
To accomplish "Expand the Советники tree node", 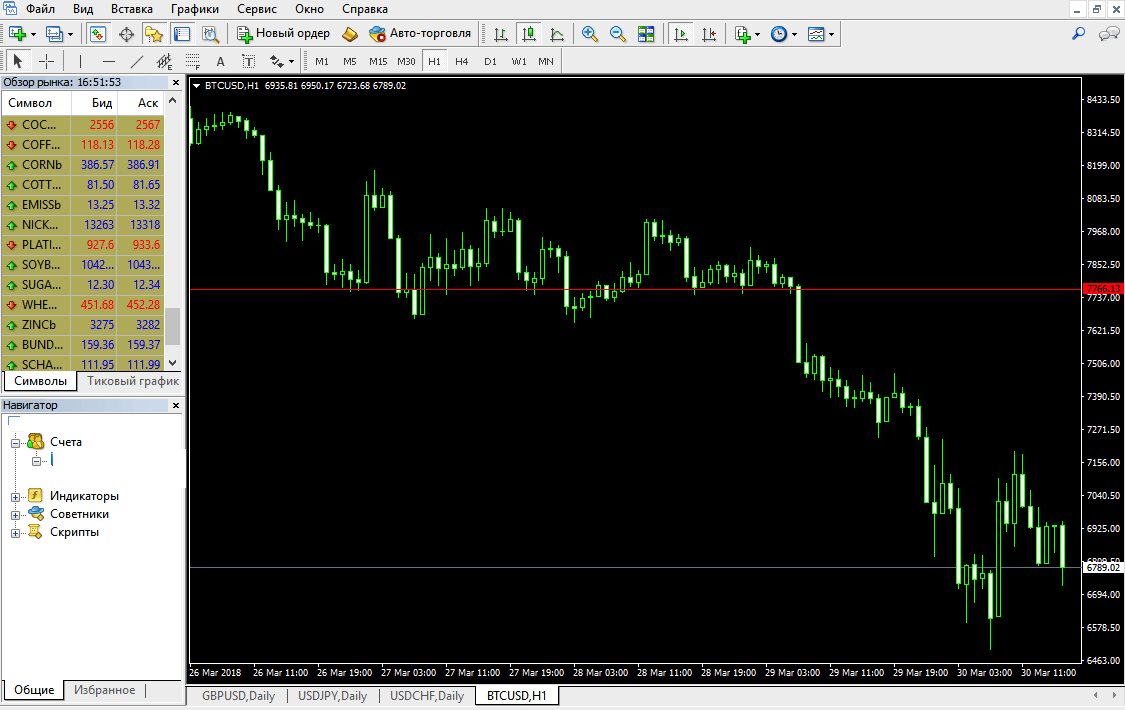I will coord(16,514).
